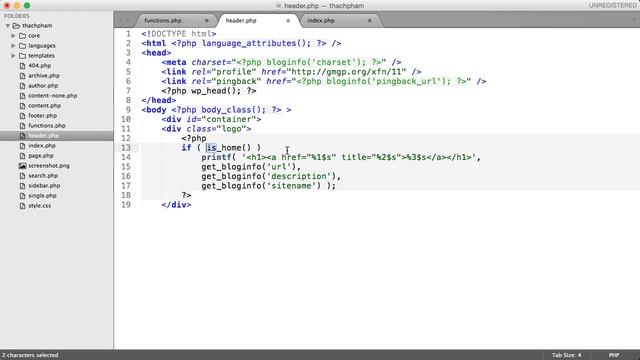This screenshot has height=360, width=640.
Task: Open functions.php in the folder tree
Action: (47, 126)
